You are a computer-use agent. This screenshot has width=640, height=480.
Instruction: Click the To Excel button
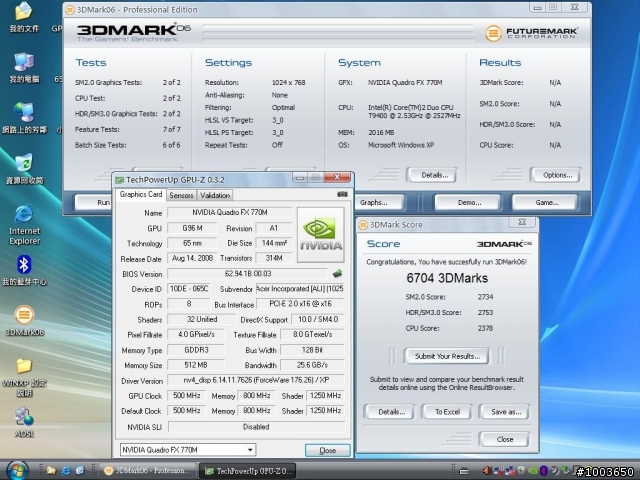pyautogui.click(x=447, y=412)
